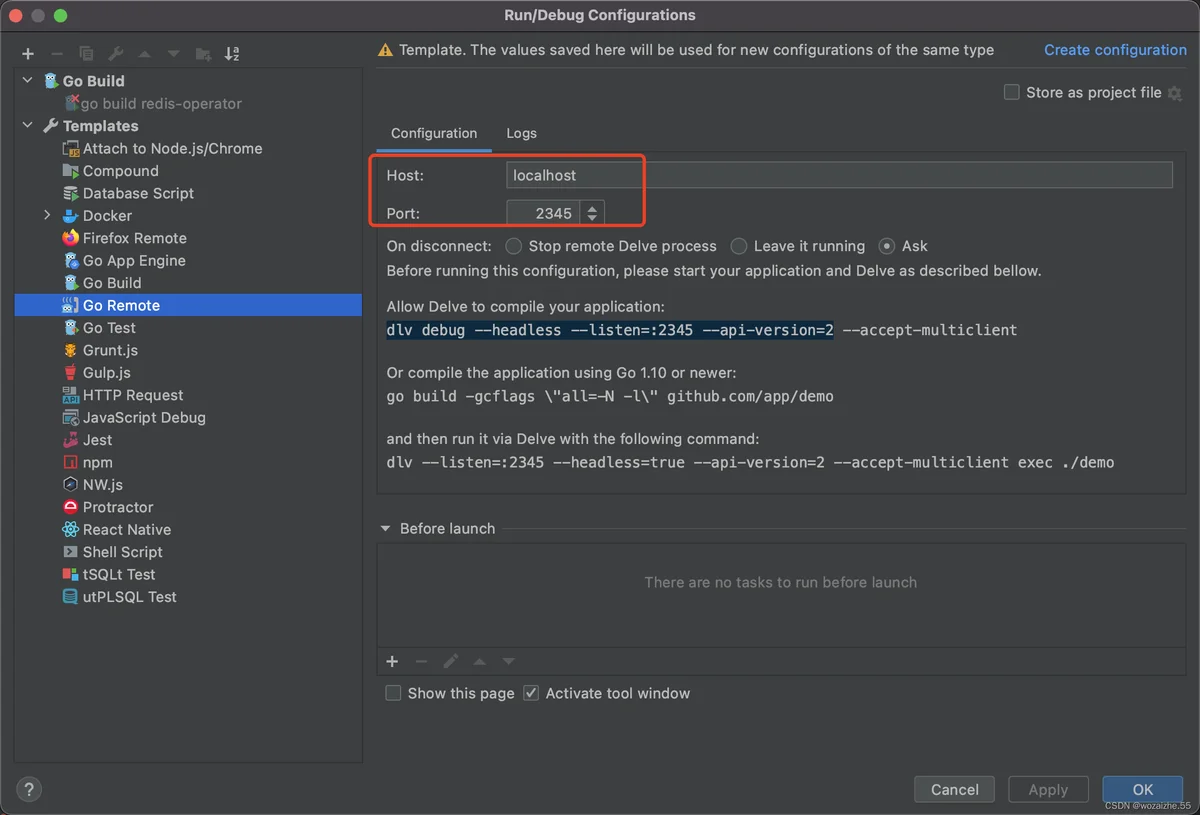Click the Host input field
Viewport: 1200px width, 815px height.
pos(839,175)
